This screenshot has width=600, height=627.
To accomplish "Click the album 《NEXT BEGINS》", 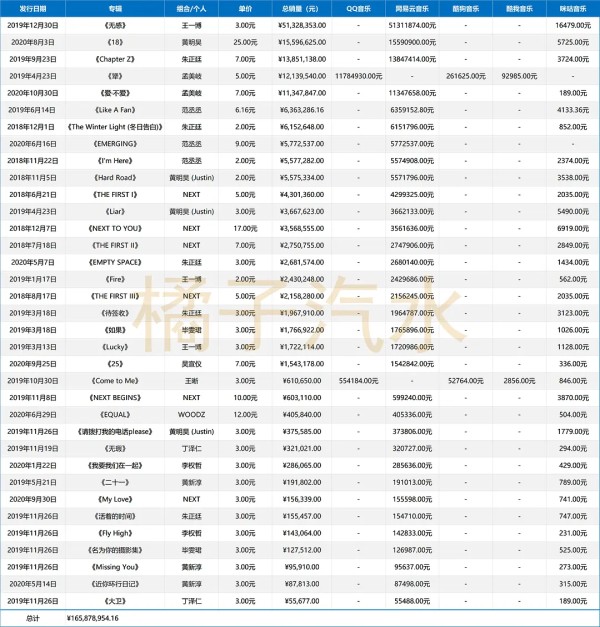I will pyautogui.click(x=115, y=397).
